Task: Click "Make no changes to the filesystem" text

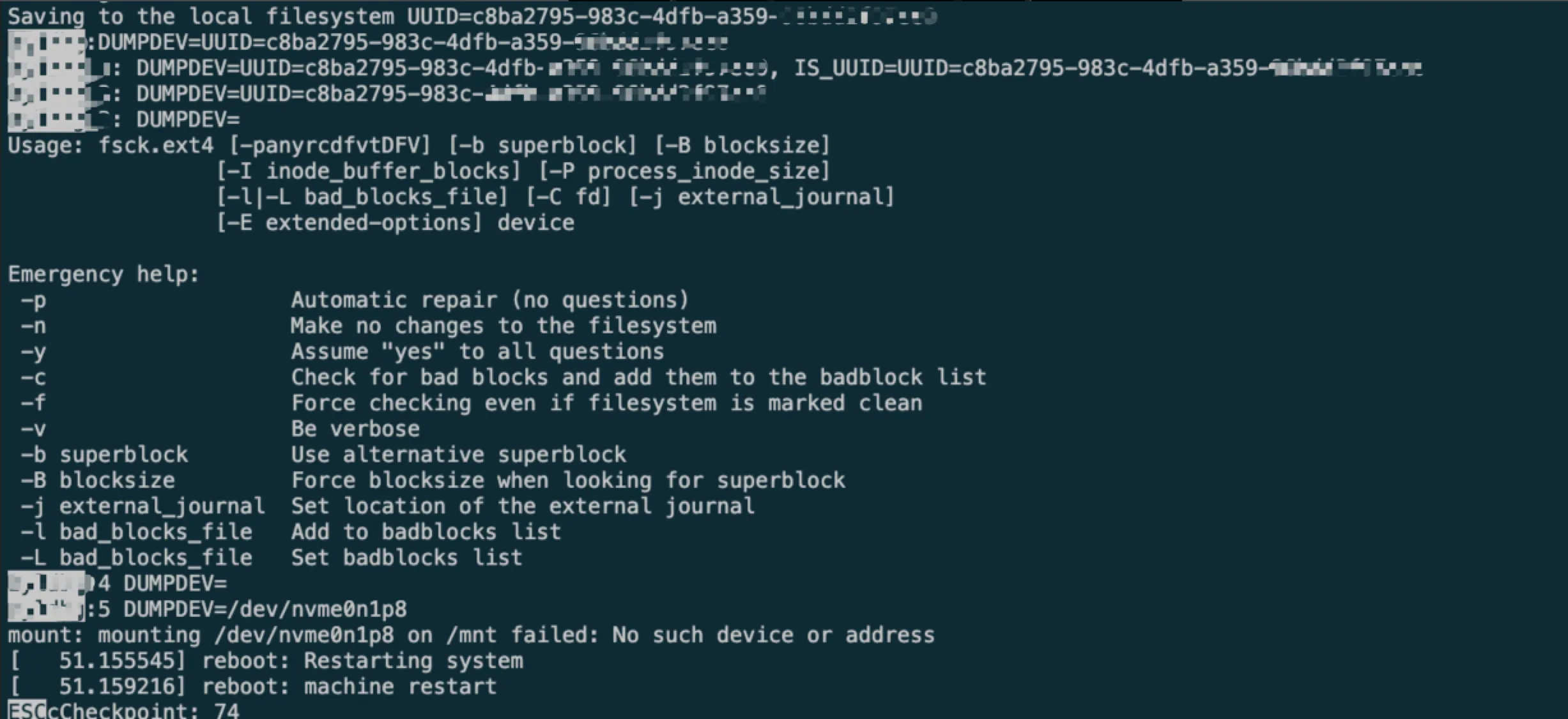Action: click(x=503, y=326)
